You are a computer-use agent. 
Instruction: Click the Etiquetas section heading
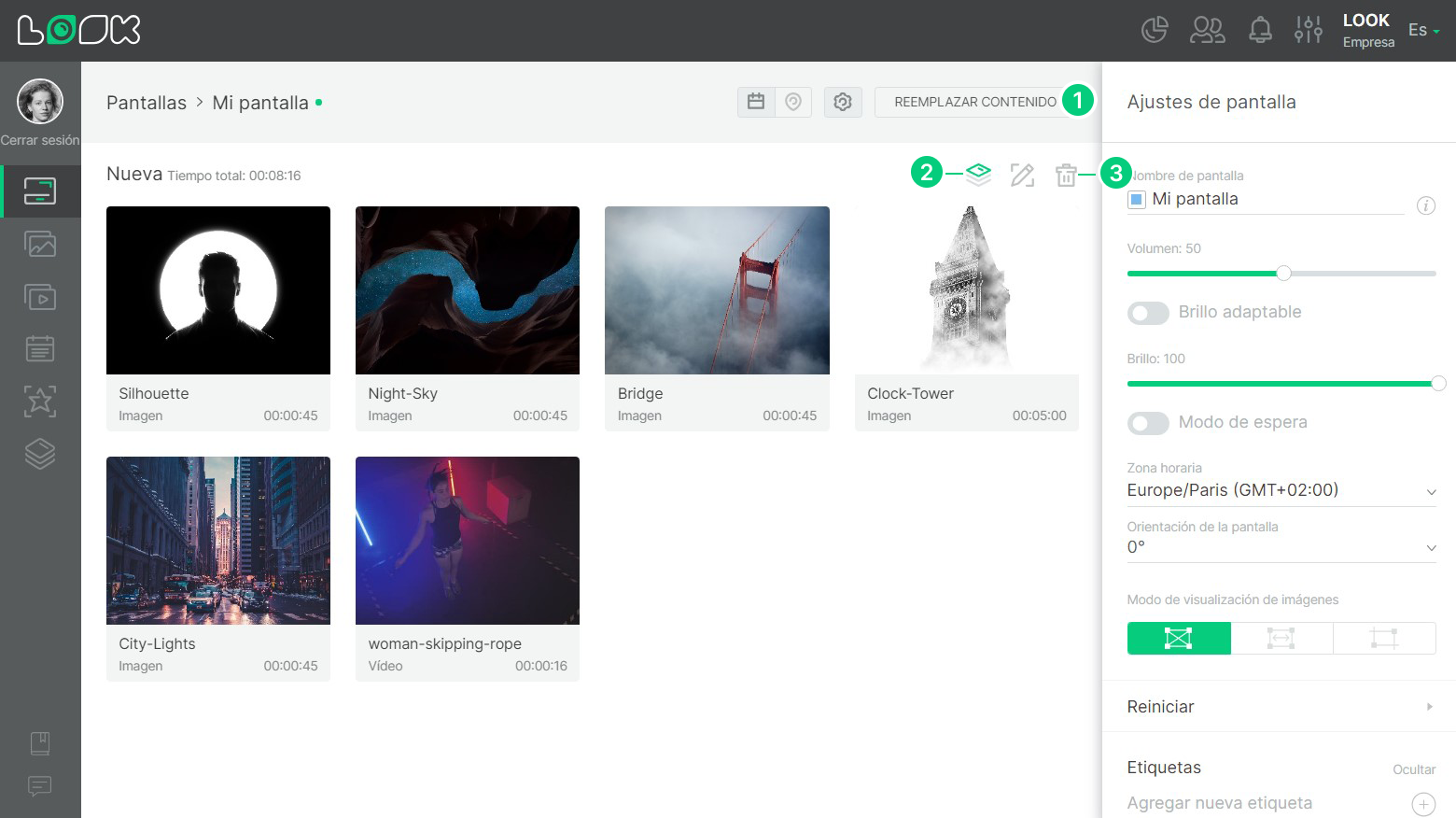[1164, 768]
